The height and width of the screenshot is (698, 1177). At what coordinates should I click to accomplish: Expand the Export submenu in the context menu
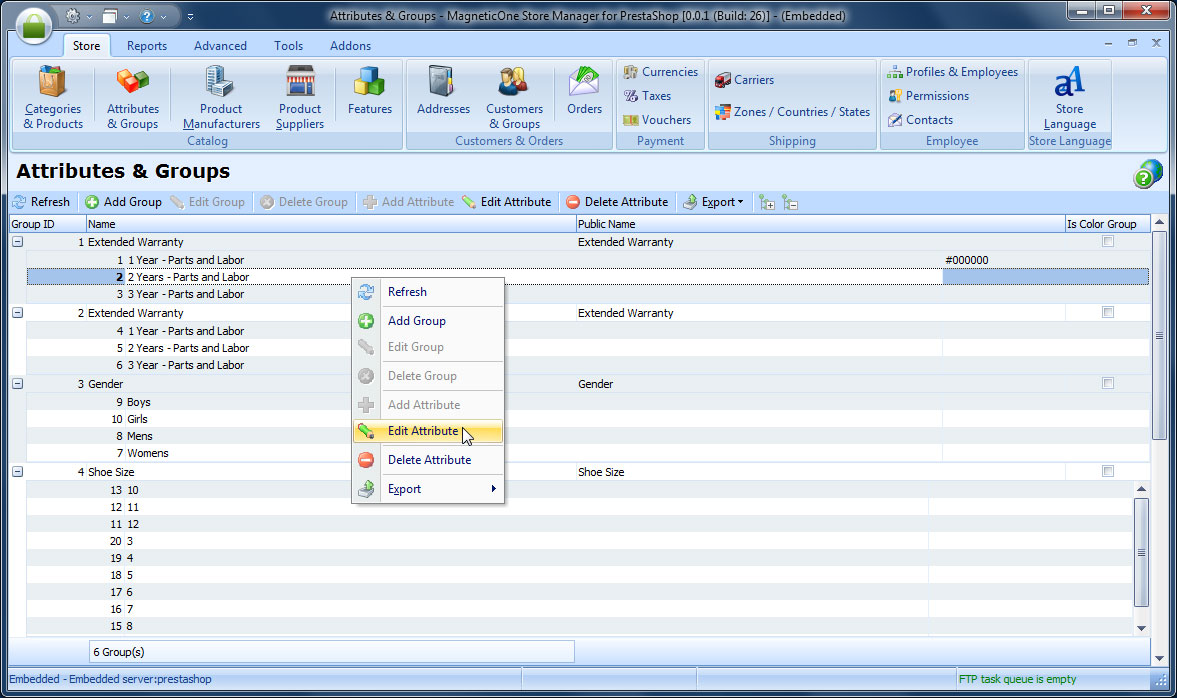[x=427, y=489]
